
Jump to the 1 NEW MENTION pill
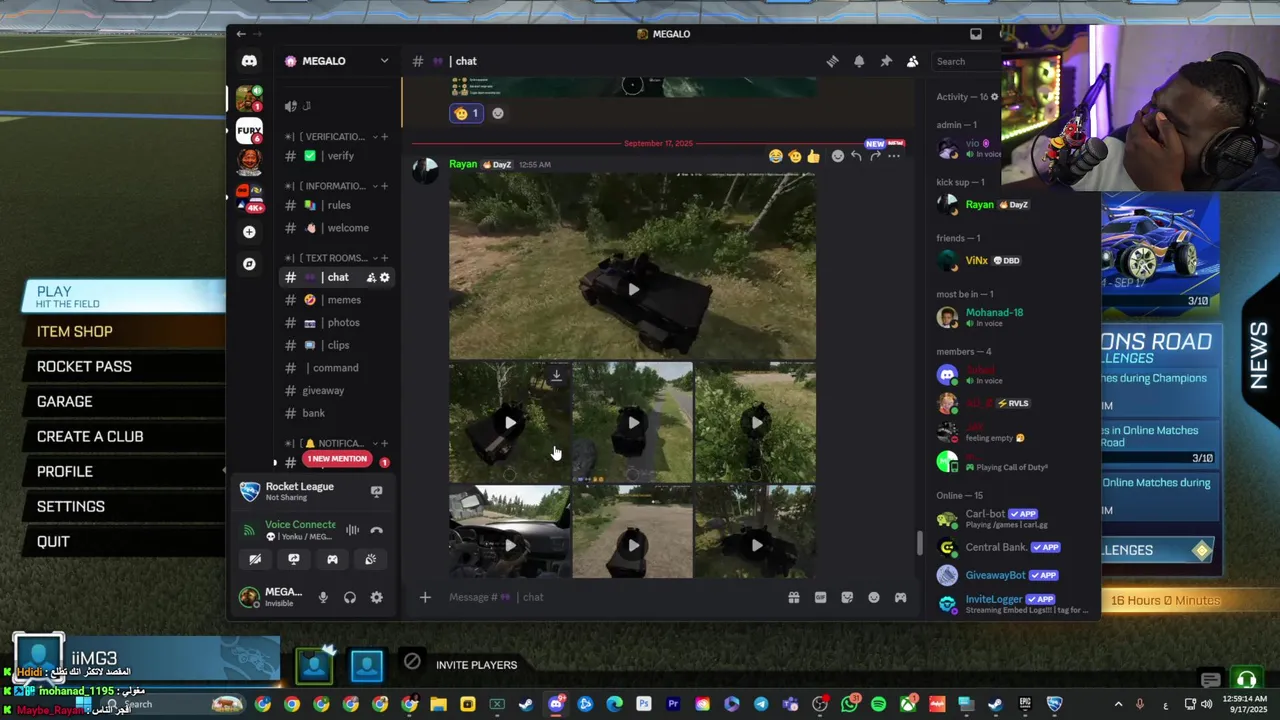point(337,459)
